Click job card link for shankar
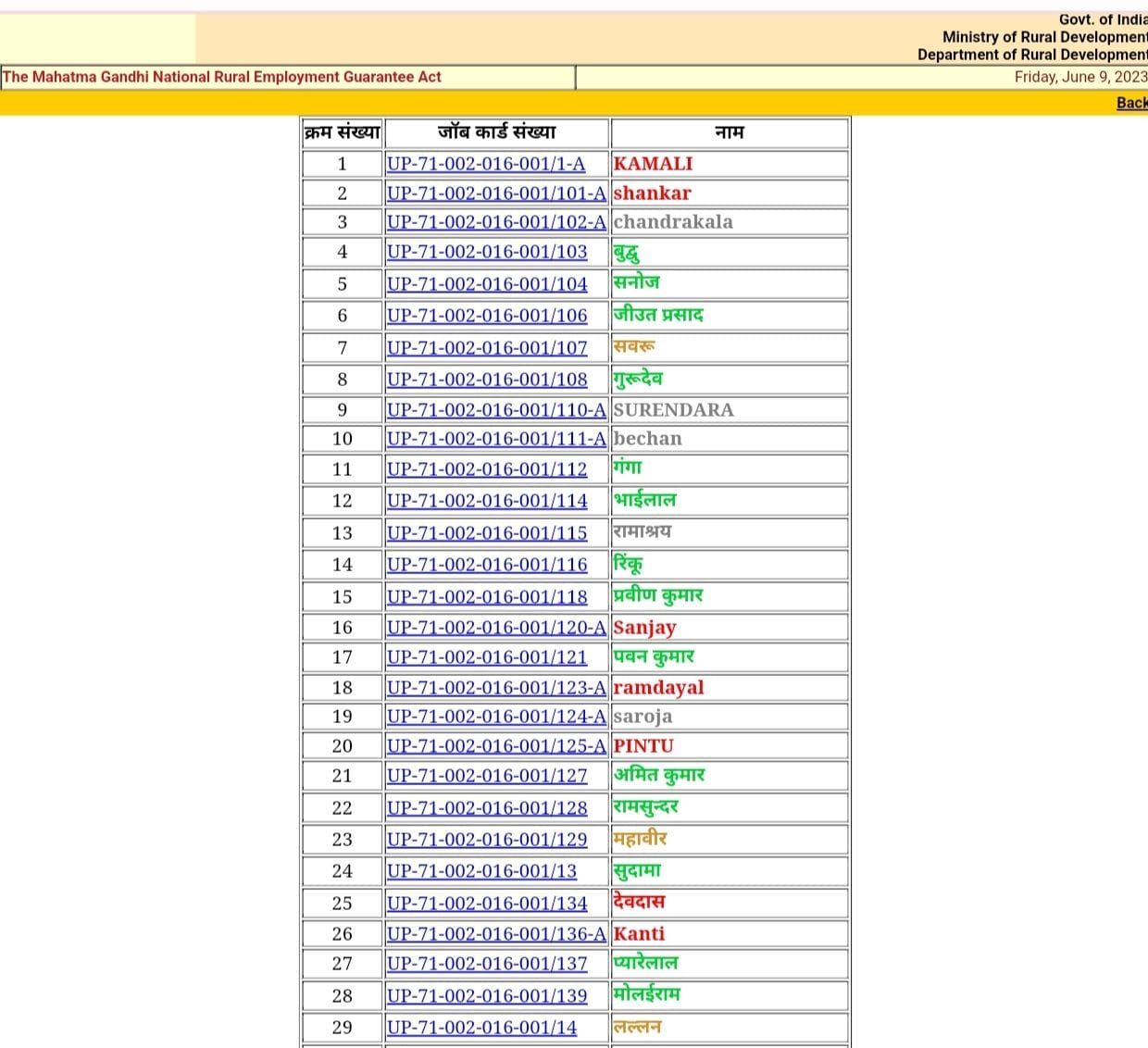The width and height of the screenshot is (1148, 1048). (x=495, y=193)
